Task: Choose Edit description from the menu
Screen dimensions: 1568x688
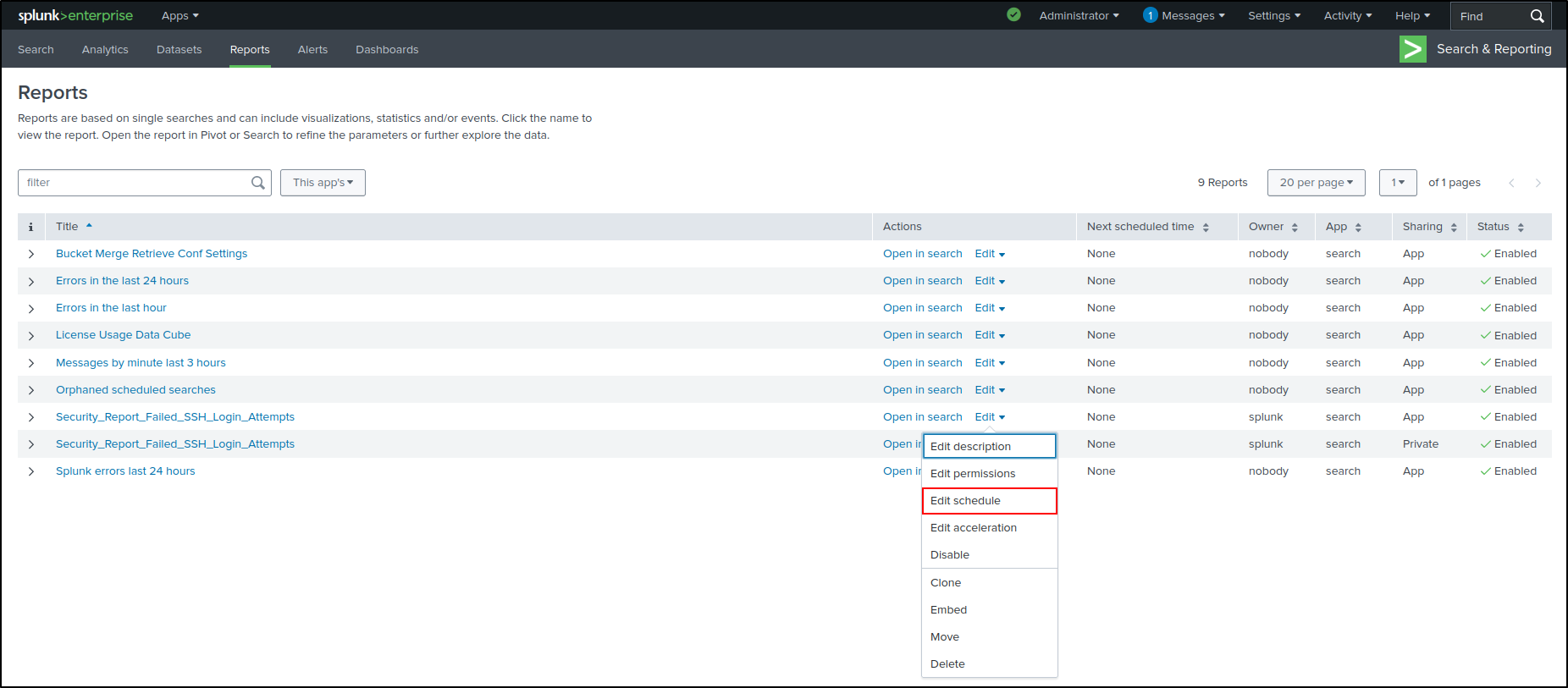Action: click(x=990, y=446)
